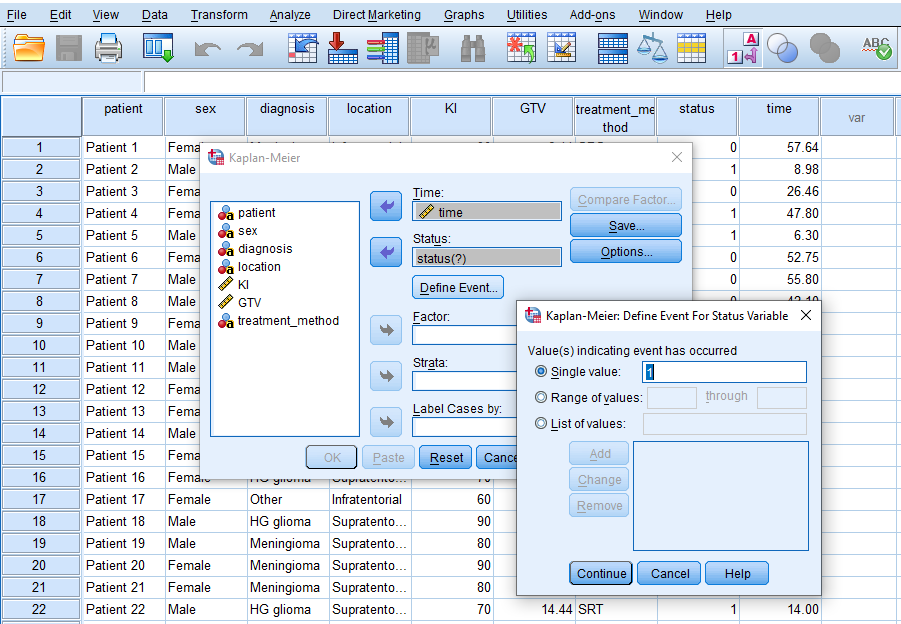Select the diagnosis variable in the variable list
The height and width of the screenshot is (624, 901).
pos(265,248)
